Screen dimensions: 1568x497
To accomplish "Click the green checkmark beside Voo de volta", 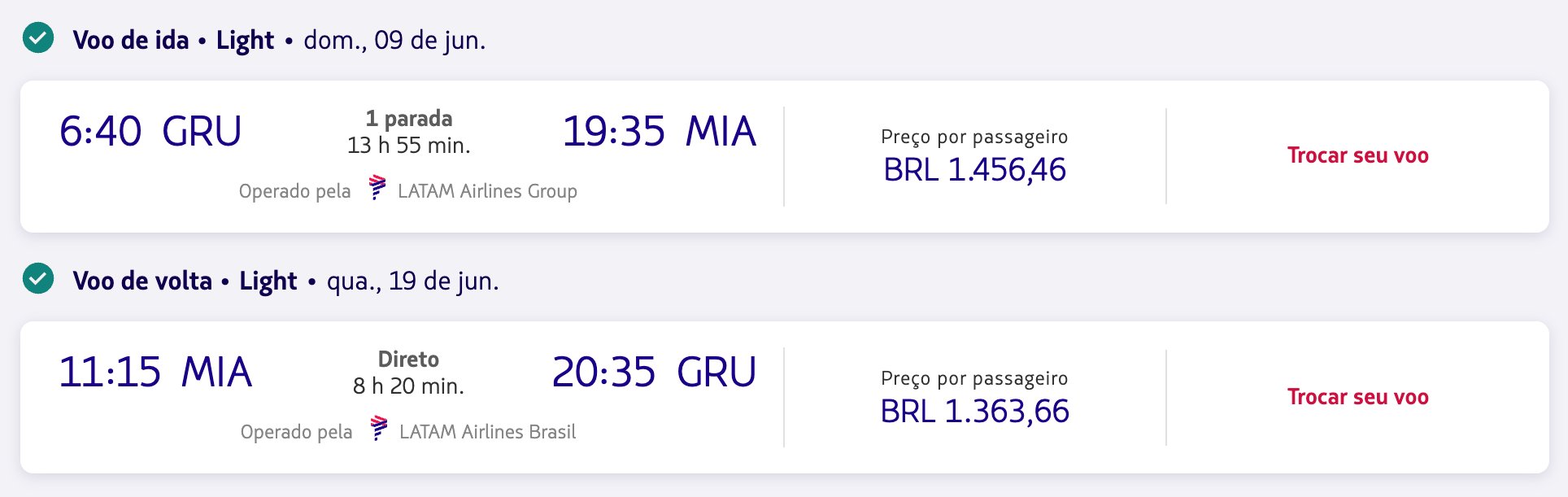I will (x=38, y=279).
